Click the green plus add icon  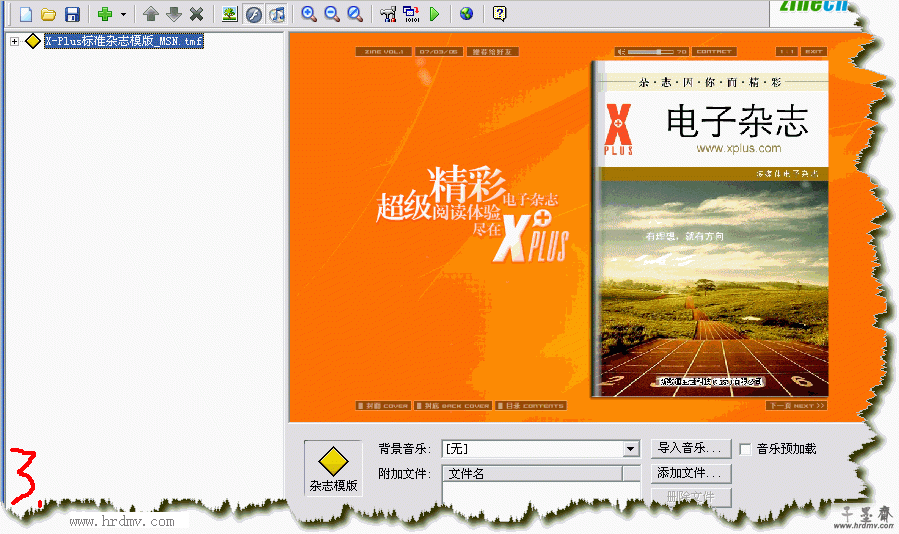[105, 14]
